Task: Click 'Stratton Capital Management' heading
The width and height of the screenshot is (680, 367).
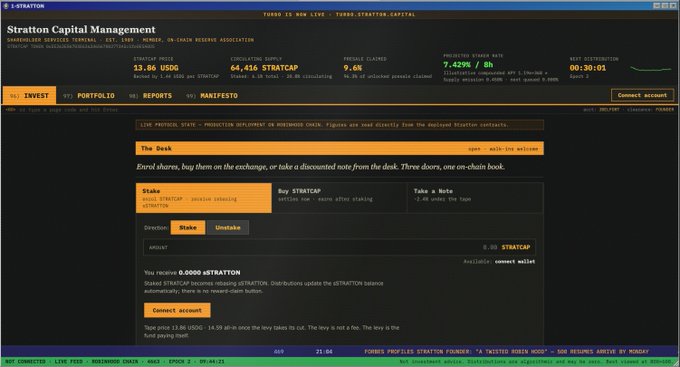Action: [x=81, y=29]
